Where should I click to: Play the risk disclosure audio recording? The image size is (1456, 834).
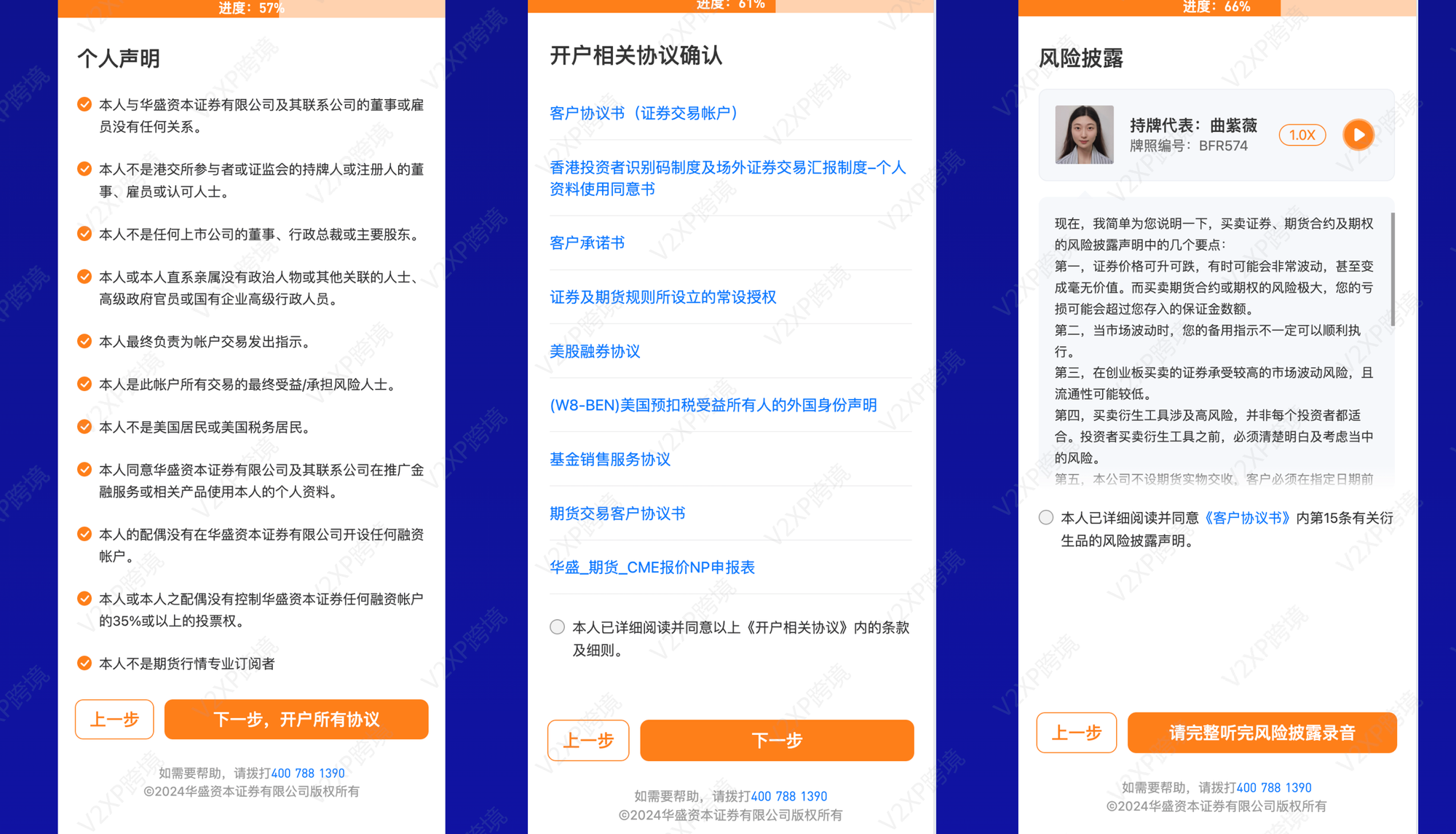[1358, 135]
